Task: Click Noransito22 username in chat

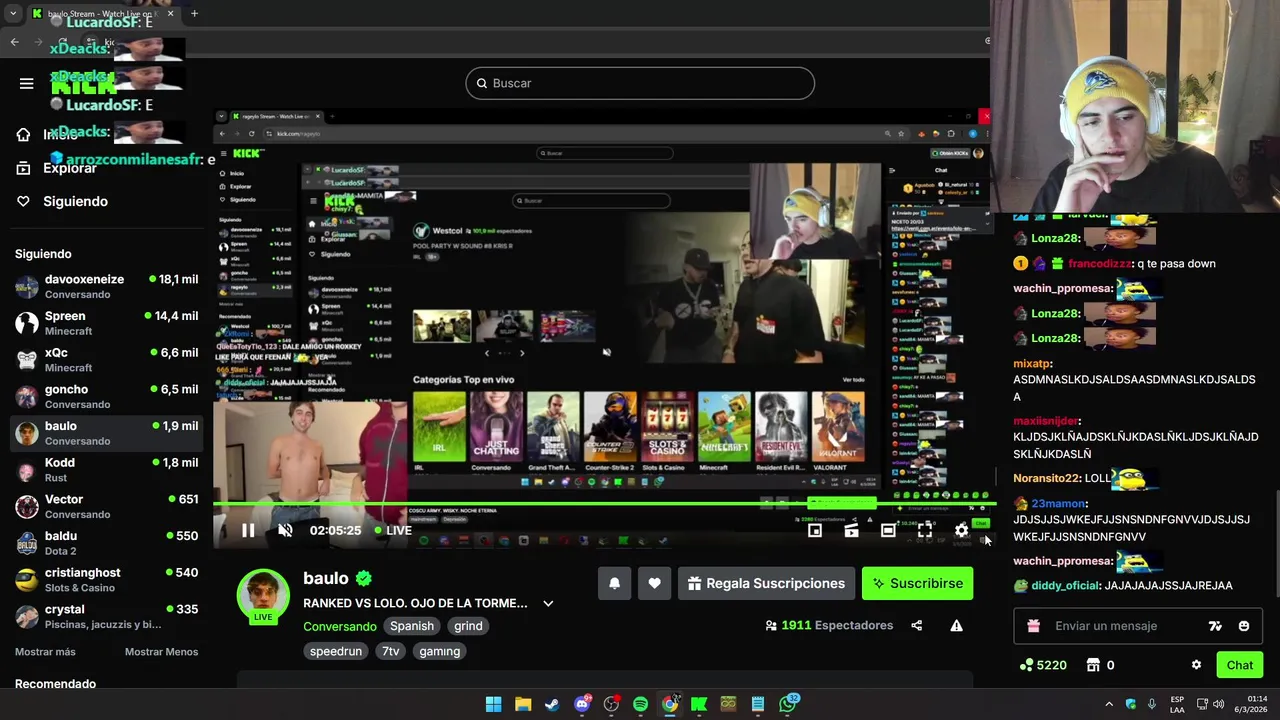Action: (1046, 479)
